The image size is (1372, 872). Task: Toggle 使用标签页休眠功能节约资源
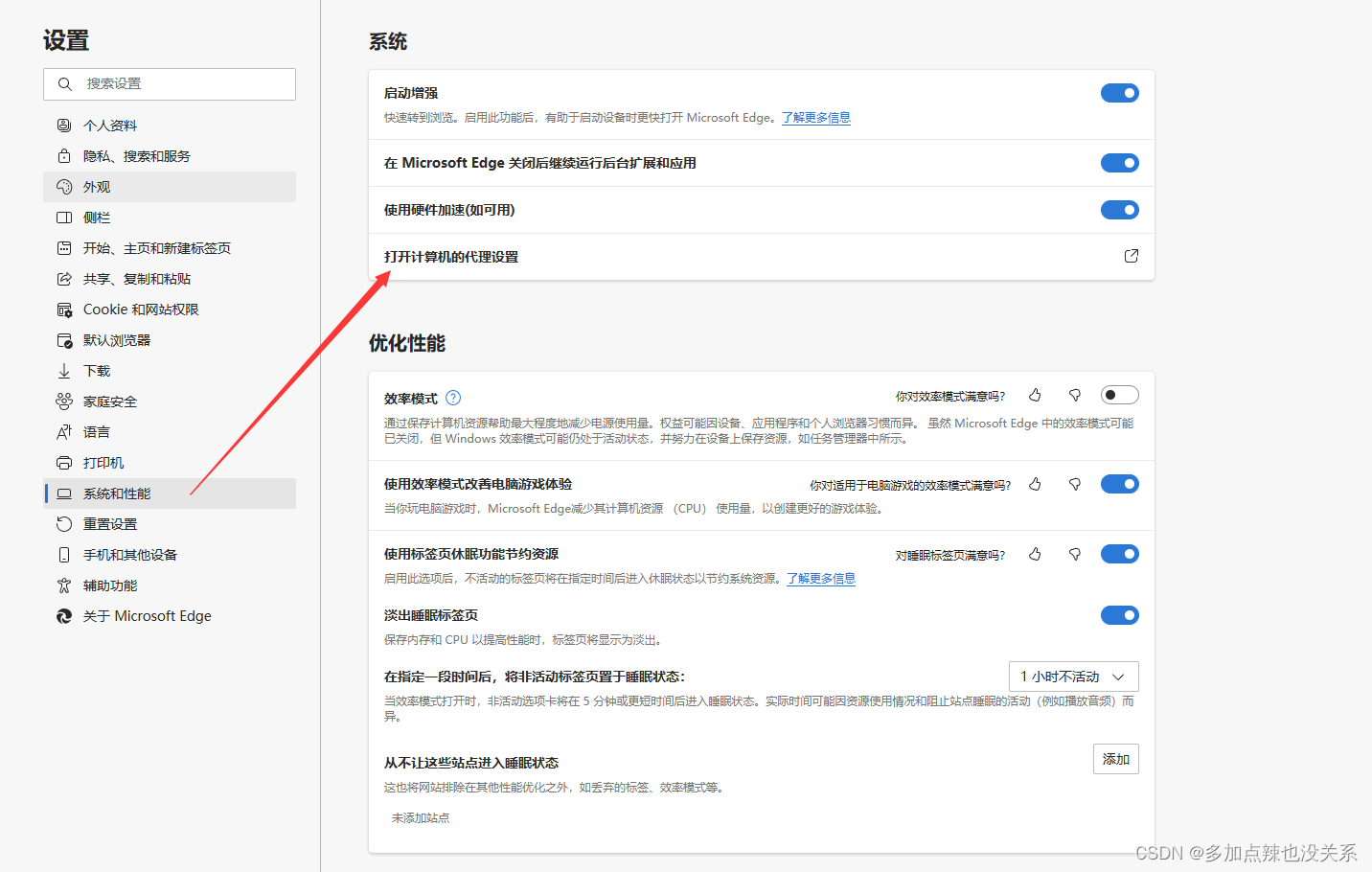click(1119, 554)
